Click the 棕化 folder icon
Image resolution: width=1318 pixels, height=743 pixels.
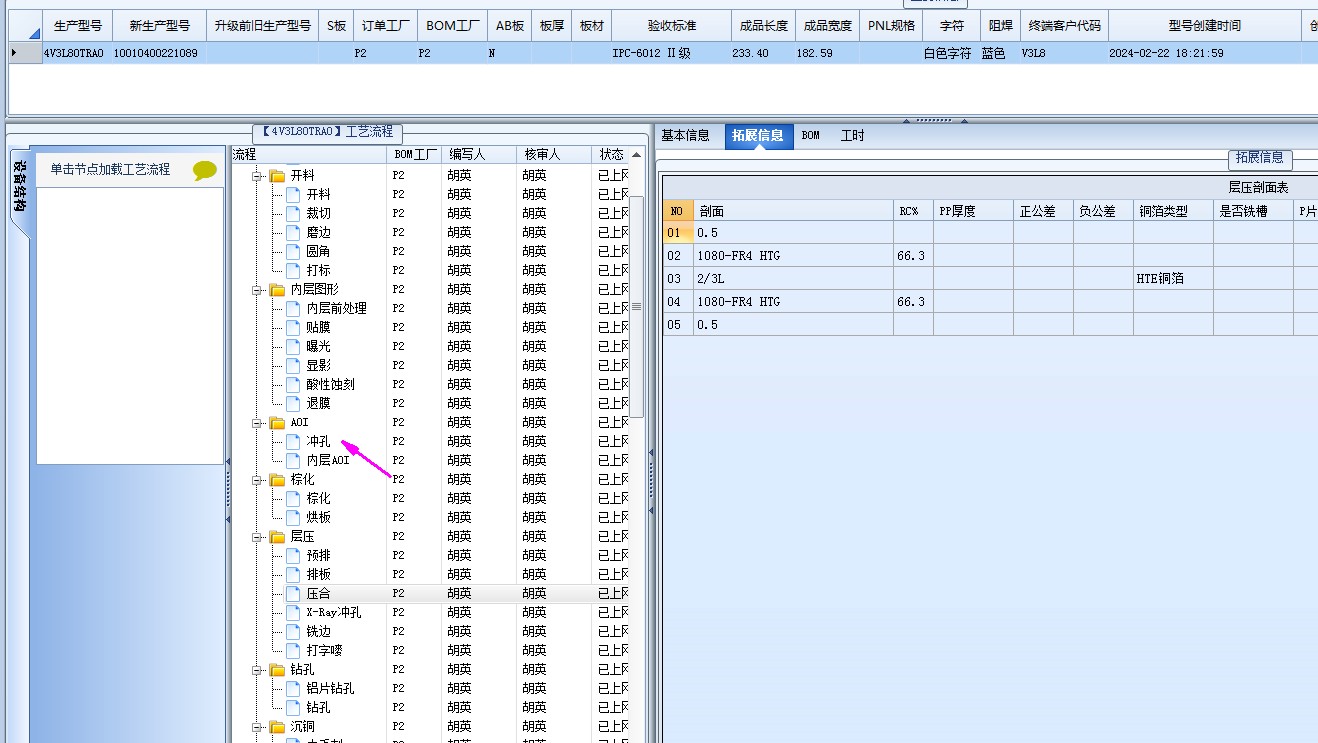277,479
